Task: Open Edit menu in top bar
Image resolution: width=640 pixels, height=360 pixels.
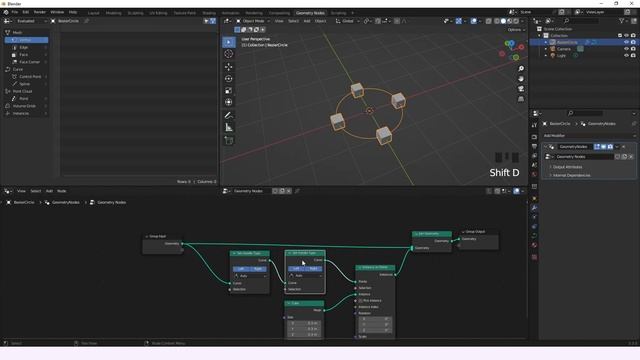Action: (26, 12)
